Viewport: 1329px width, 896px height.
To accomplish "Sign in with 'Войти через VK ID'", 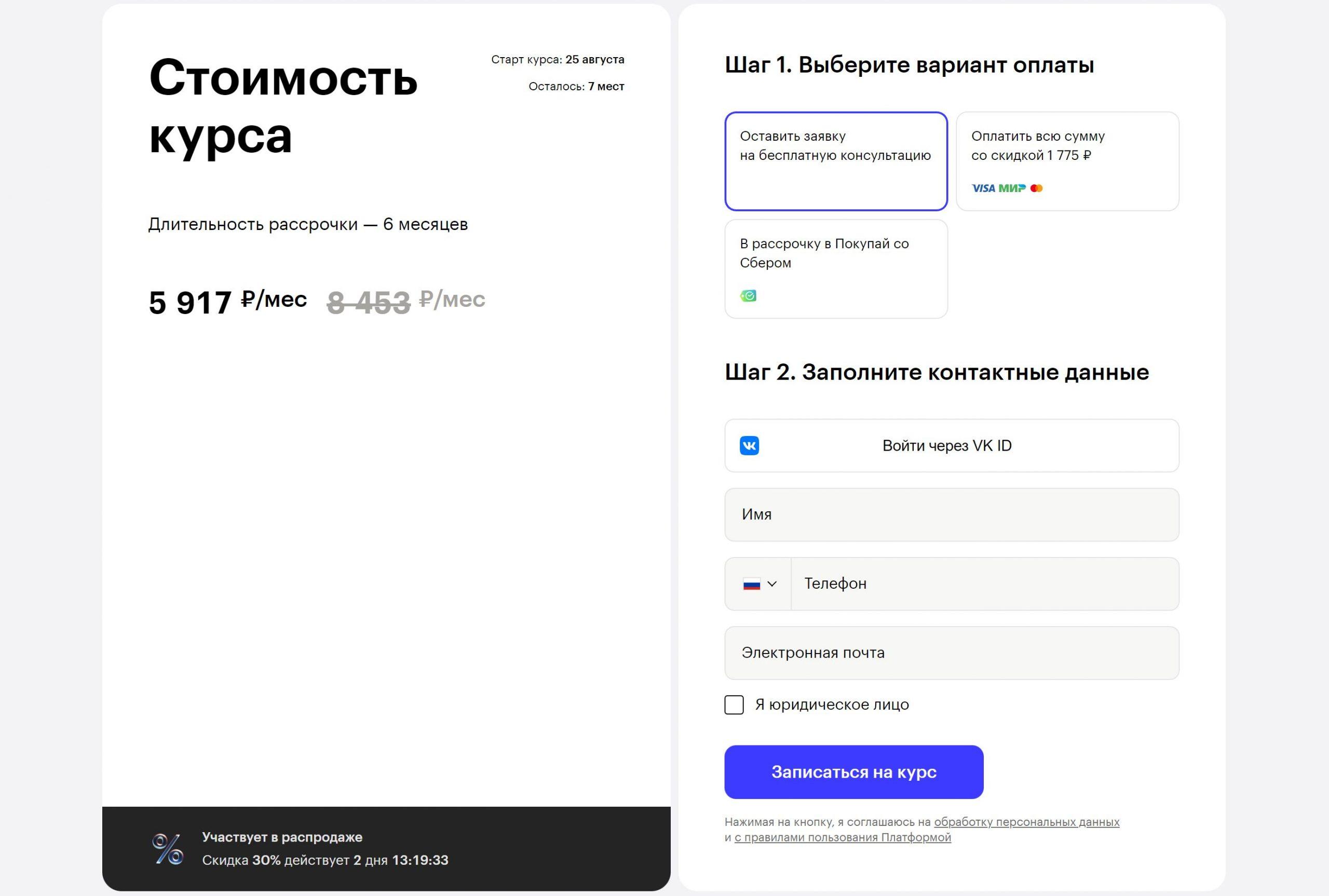I will [952, 446].
